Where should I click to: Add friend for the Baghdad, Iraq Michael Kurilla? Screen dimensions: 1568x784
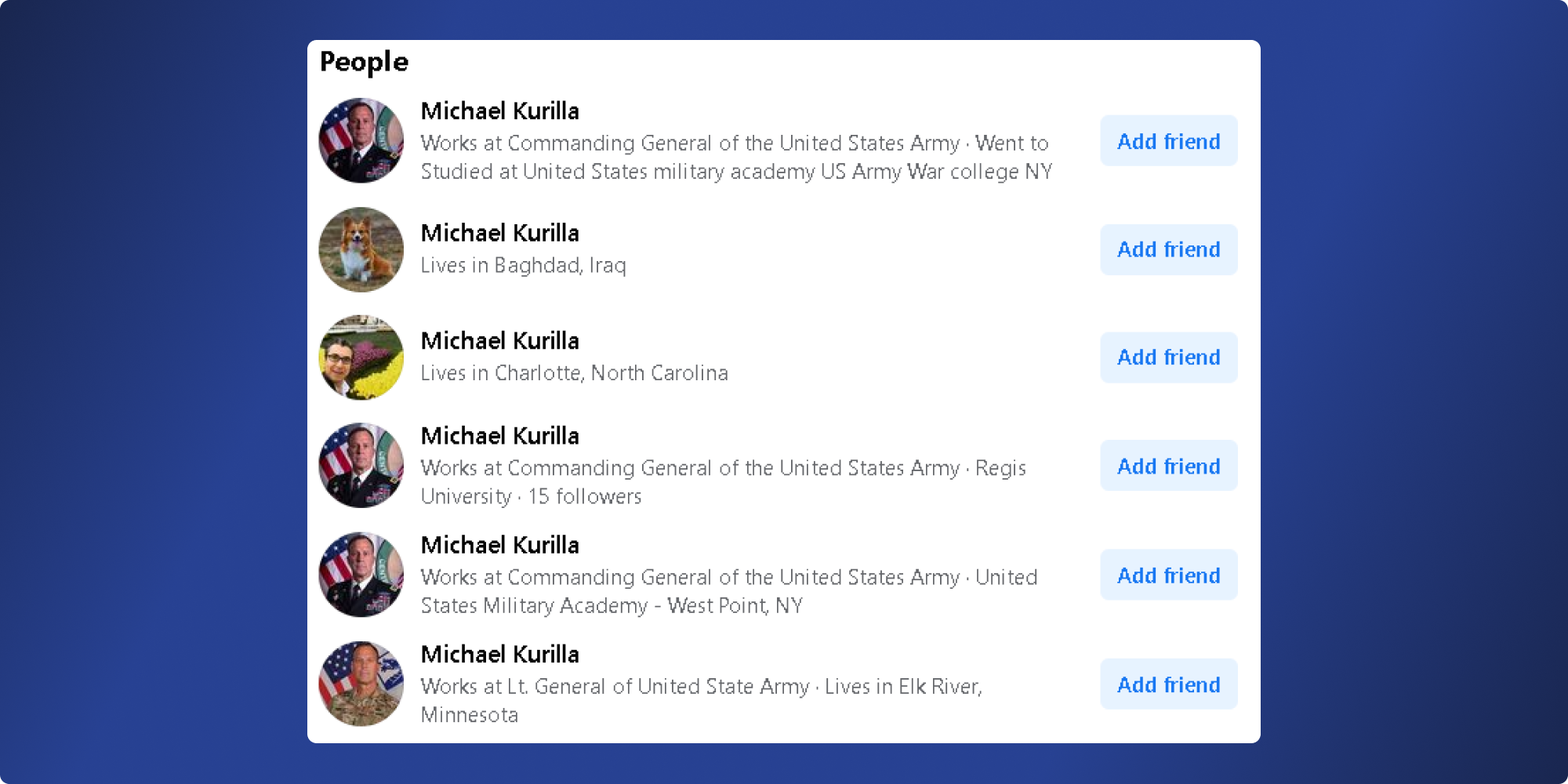click(1168, 249)
